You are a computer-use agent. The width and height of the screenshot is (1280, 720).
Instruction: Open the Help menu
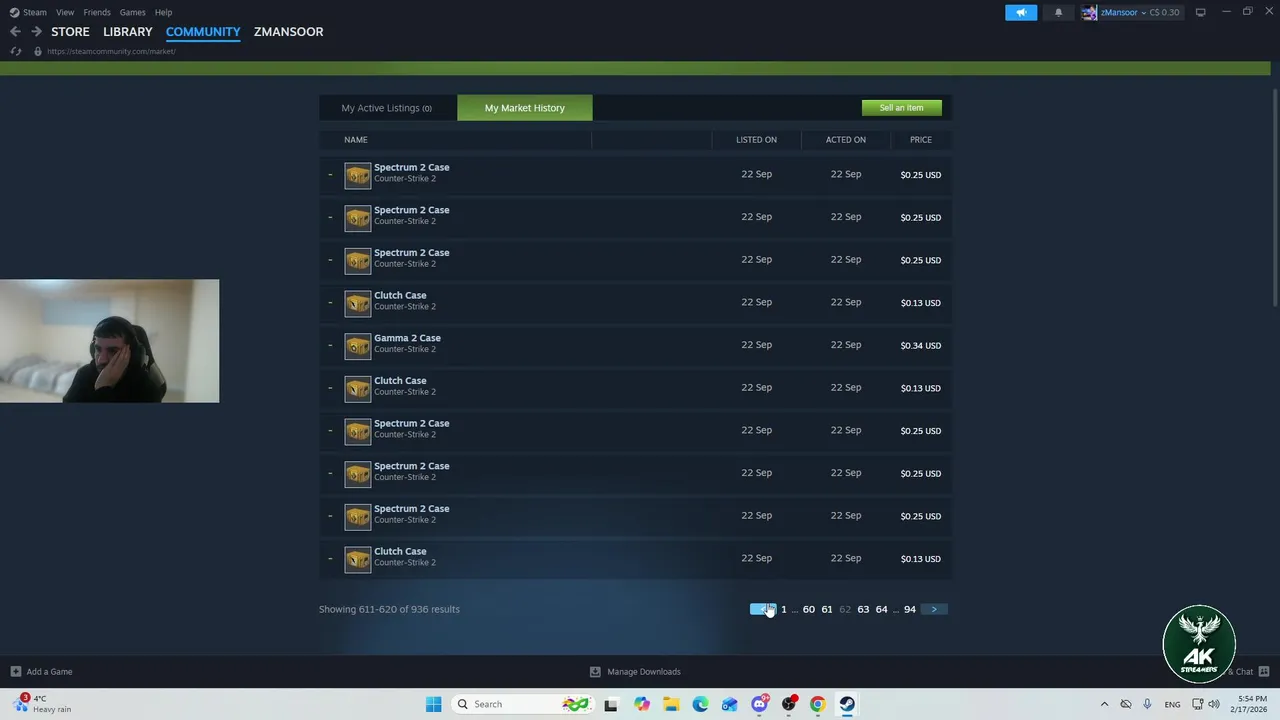163,12
